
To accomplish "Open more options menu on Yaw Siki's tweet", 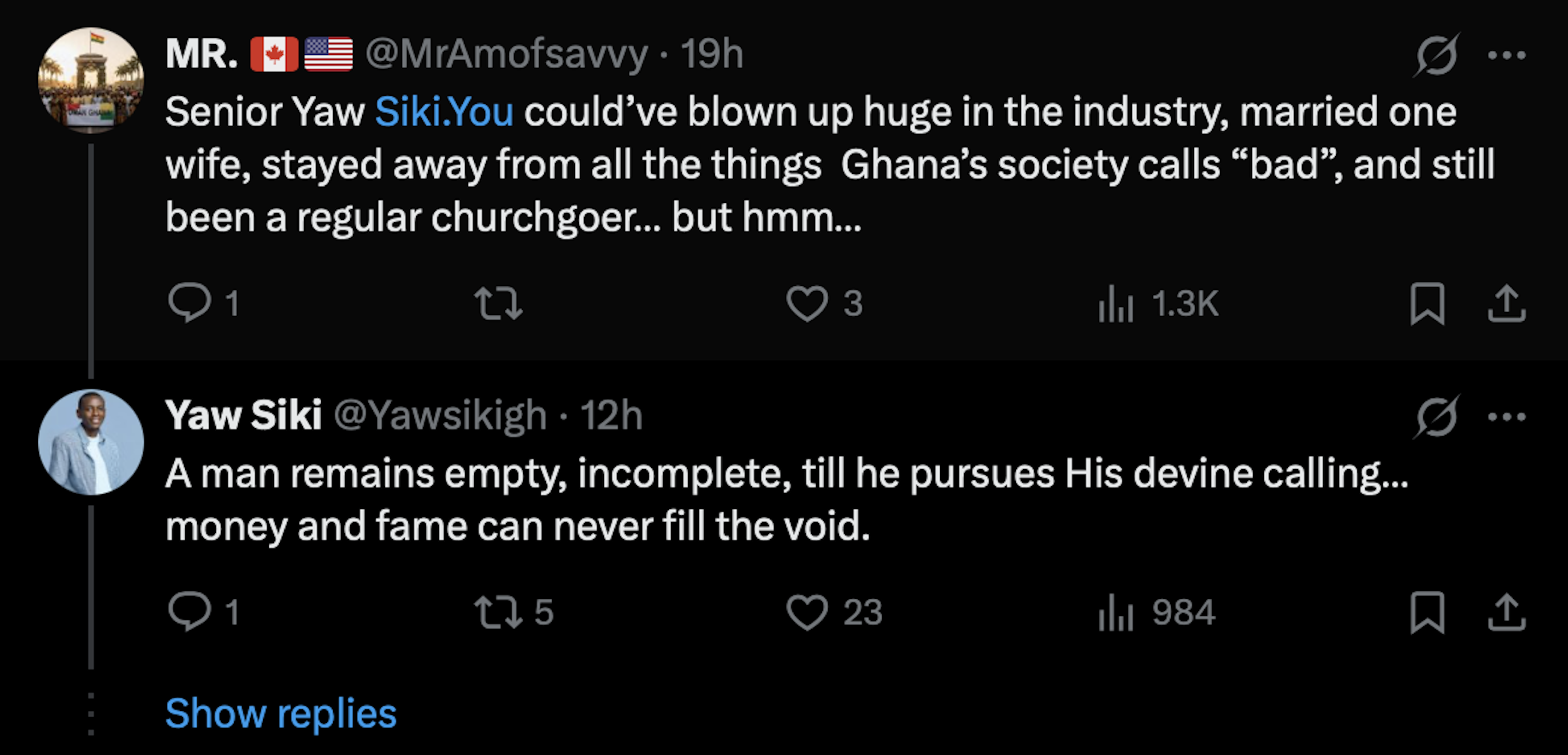I will tap(1507, 417).
